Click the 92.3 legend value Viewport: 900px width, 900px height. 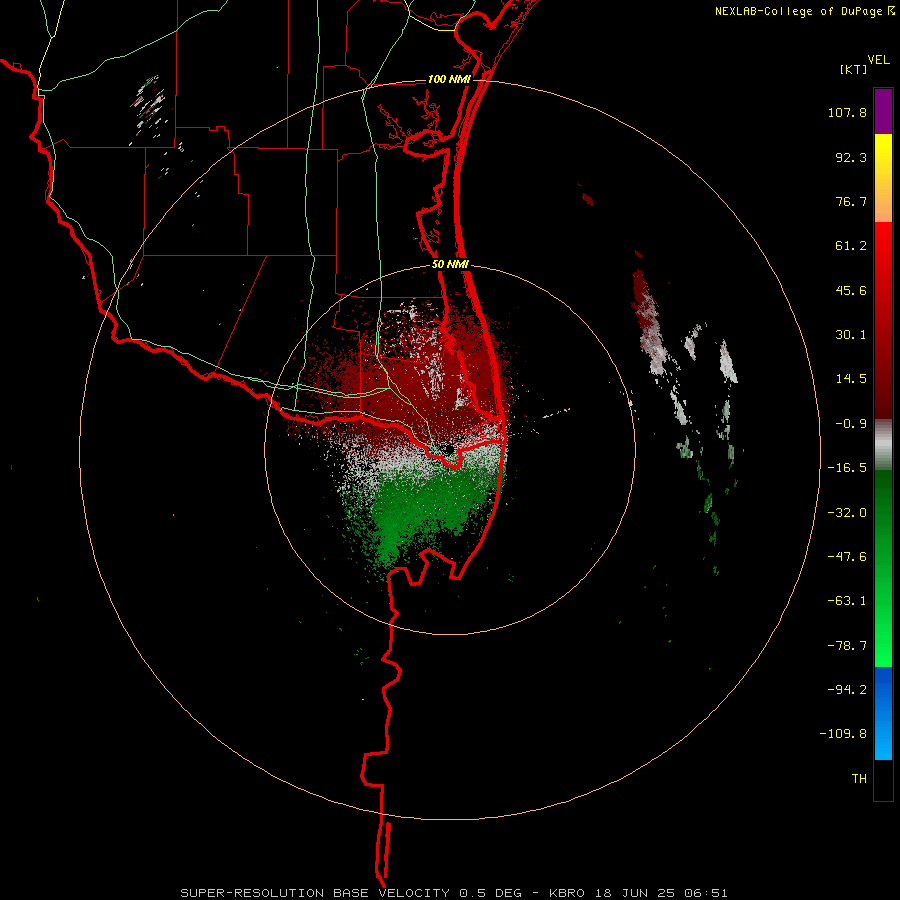point(851,157)
